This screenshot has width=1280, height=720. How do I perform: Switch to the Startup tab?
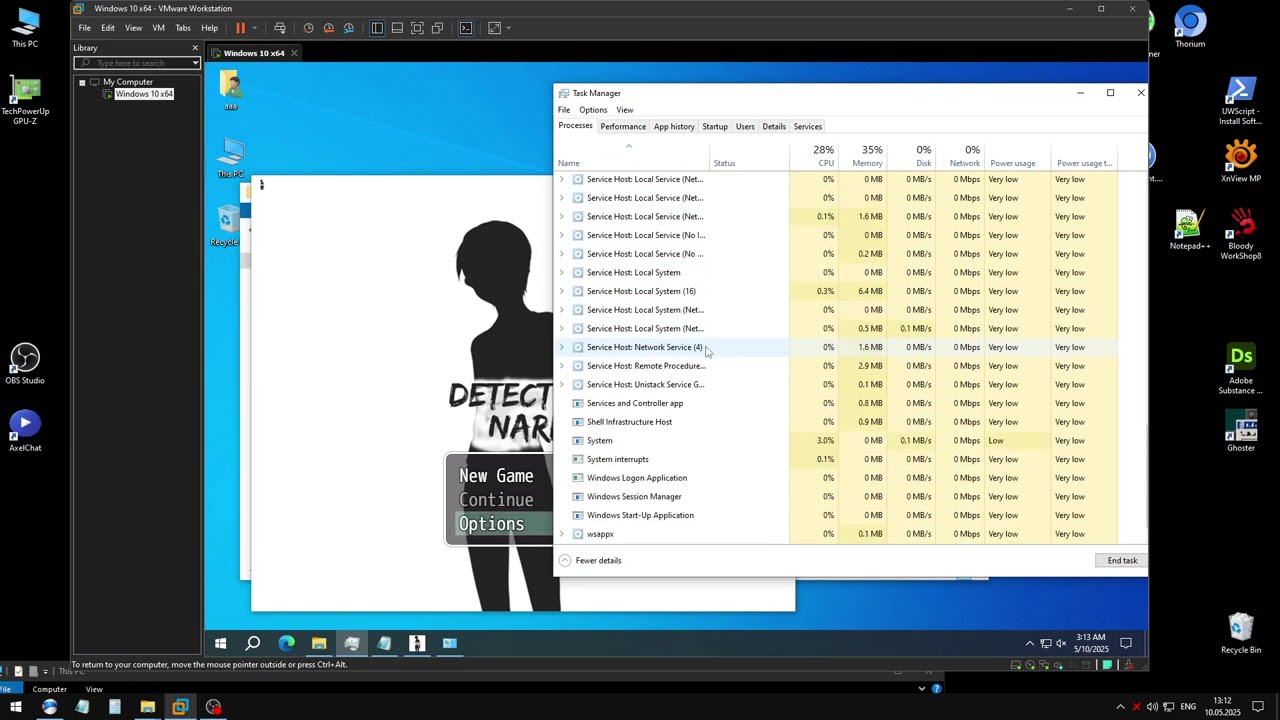tap(715, 126)
